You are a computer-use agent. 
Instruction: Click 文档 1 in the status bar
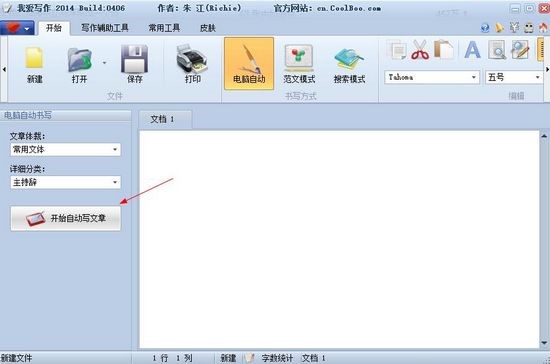click(x=314, y=358)
